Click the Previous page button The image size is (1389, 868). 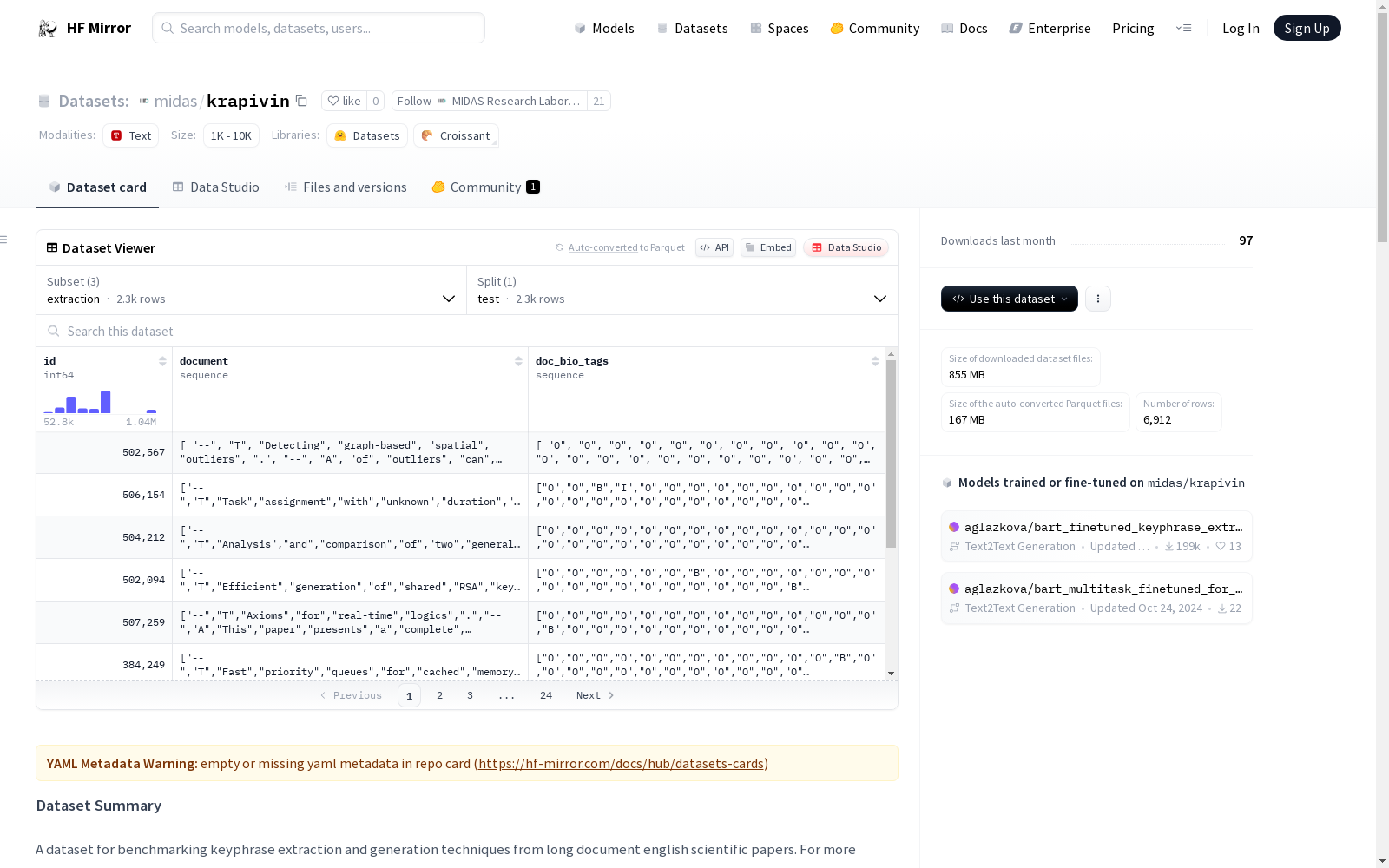click(351, 695)
